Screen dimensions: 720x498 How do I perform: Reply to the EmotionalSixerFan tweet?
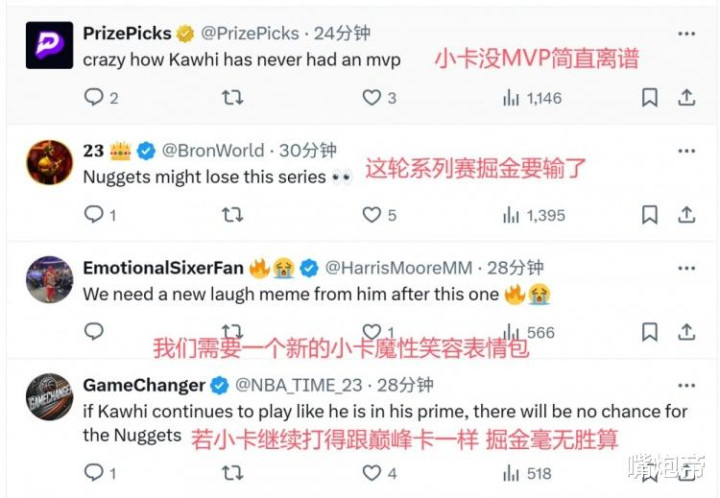pos(94,331)
